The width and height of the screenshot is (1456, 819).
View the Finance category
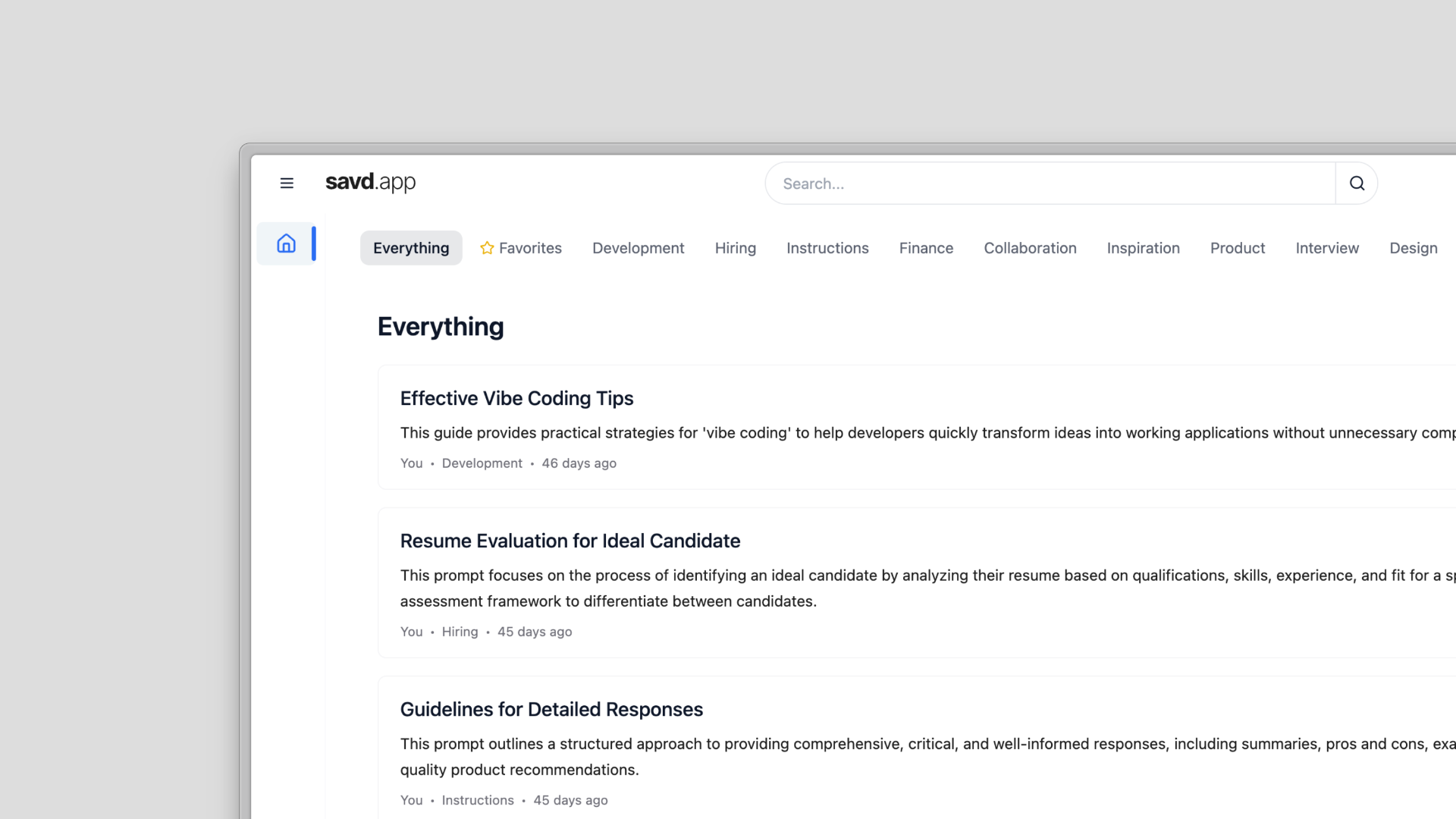pyautogui.click(x=926, y=248)
